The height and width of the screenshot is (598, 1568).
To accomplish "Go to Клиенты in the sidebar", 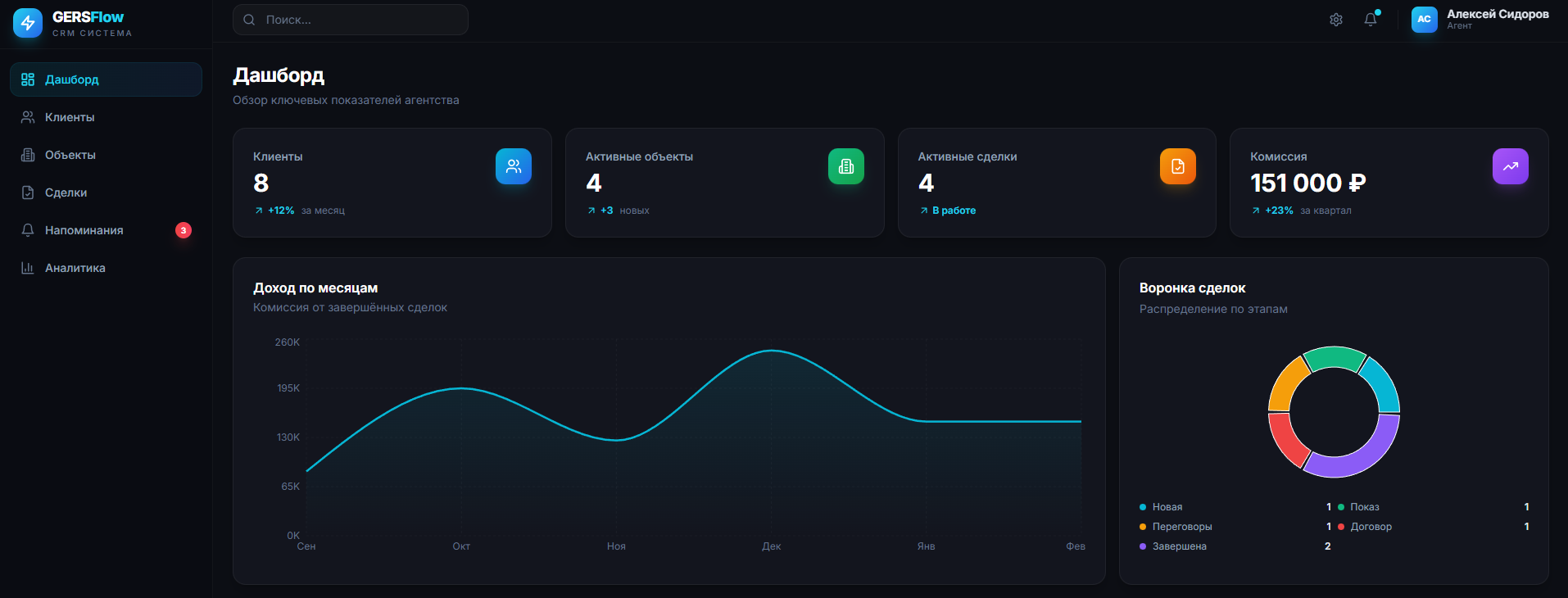I will click(70, 117).
